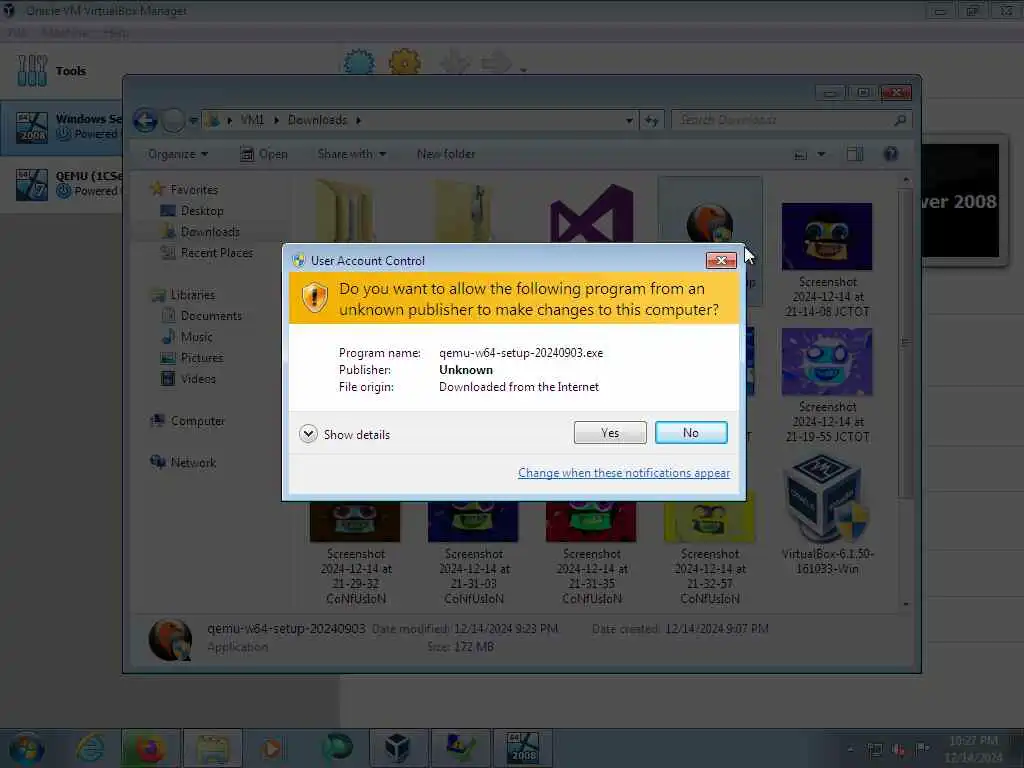Open the Start button dropdown arrow
1024x768 pixels.
[x=523, y=69]
